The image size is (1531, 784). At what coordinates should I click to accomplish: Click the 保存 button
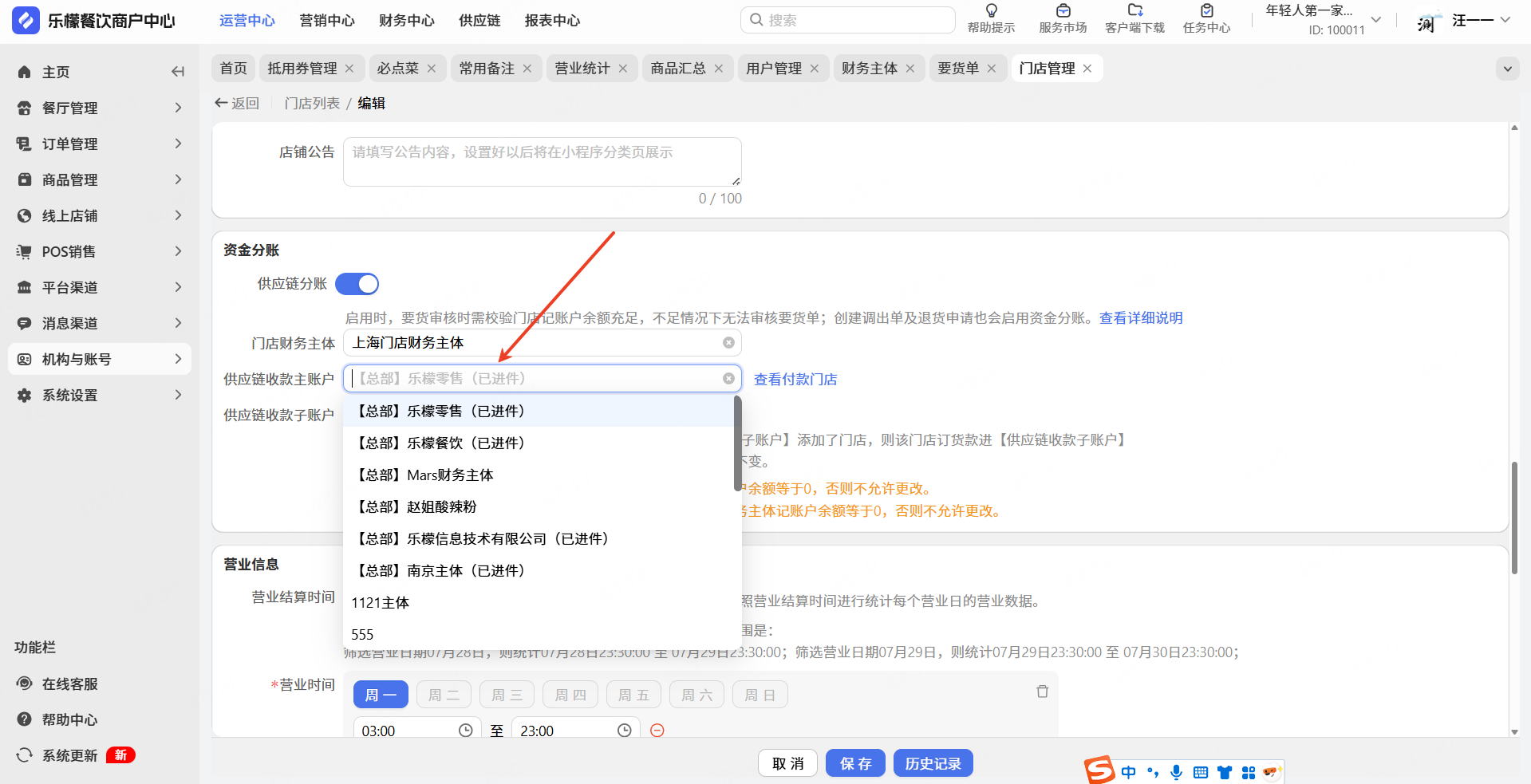point(855,763)
